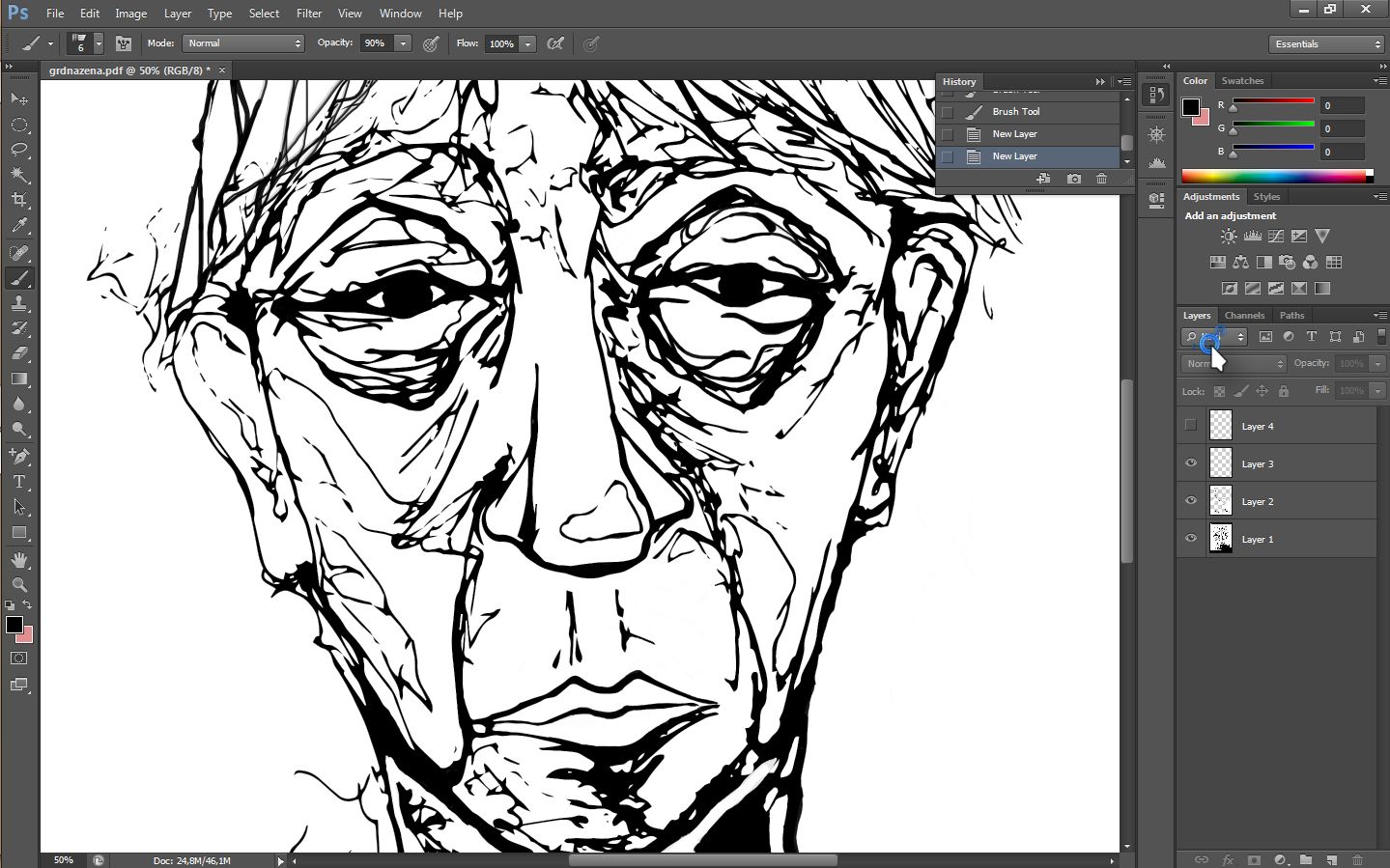This screenshot has width=1390, height=868.
Task: Select the Healing Brush tool
Action: pyautogui.click(x=19, y=253)
